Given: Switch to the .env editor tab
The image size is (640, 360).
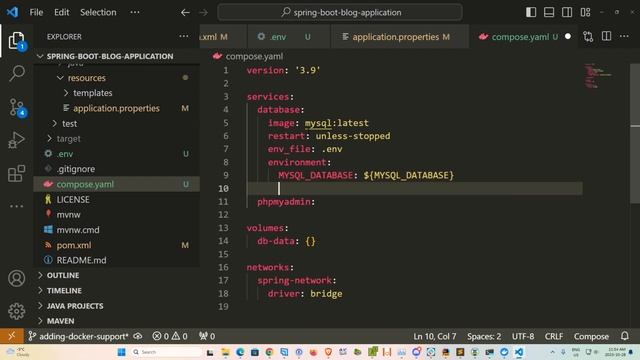Looking at the screenshot, I should (x=288, y=37).
